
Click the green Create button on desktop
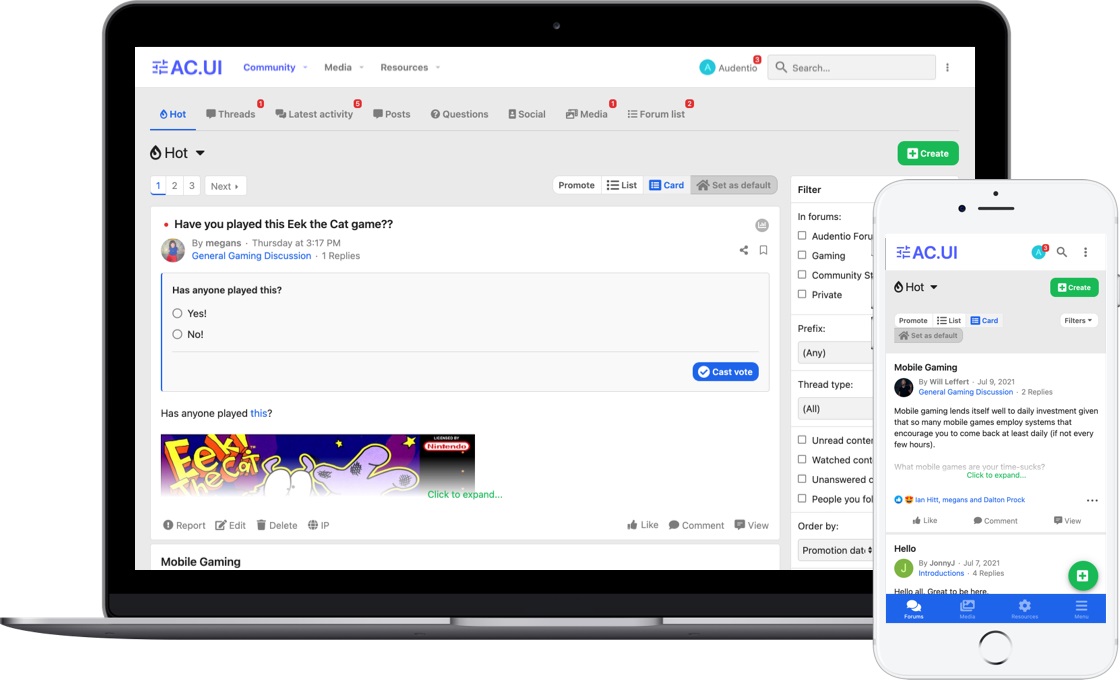tap(927, 153)
